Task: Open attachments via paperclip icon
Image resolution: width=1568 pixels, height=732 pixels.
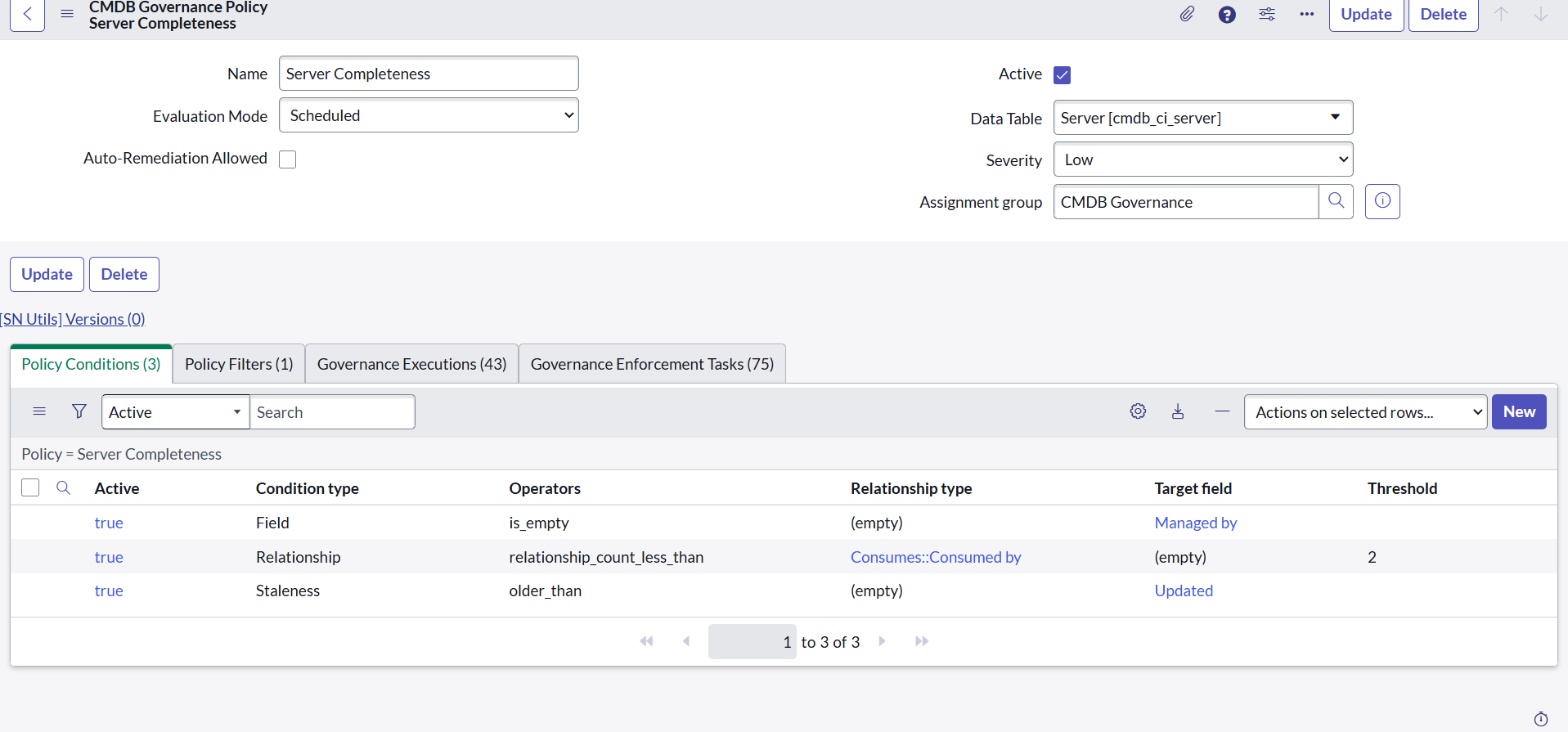Action: coord(1187,14)
